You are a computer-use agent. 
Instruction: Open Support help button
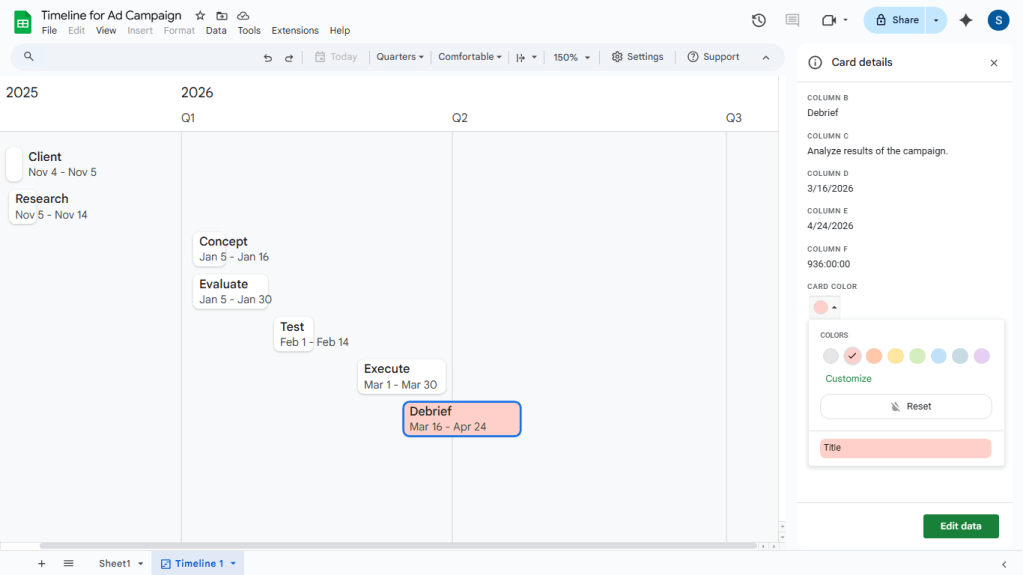[713, 57]
